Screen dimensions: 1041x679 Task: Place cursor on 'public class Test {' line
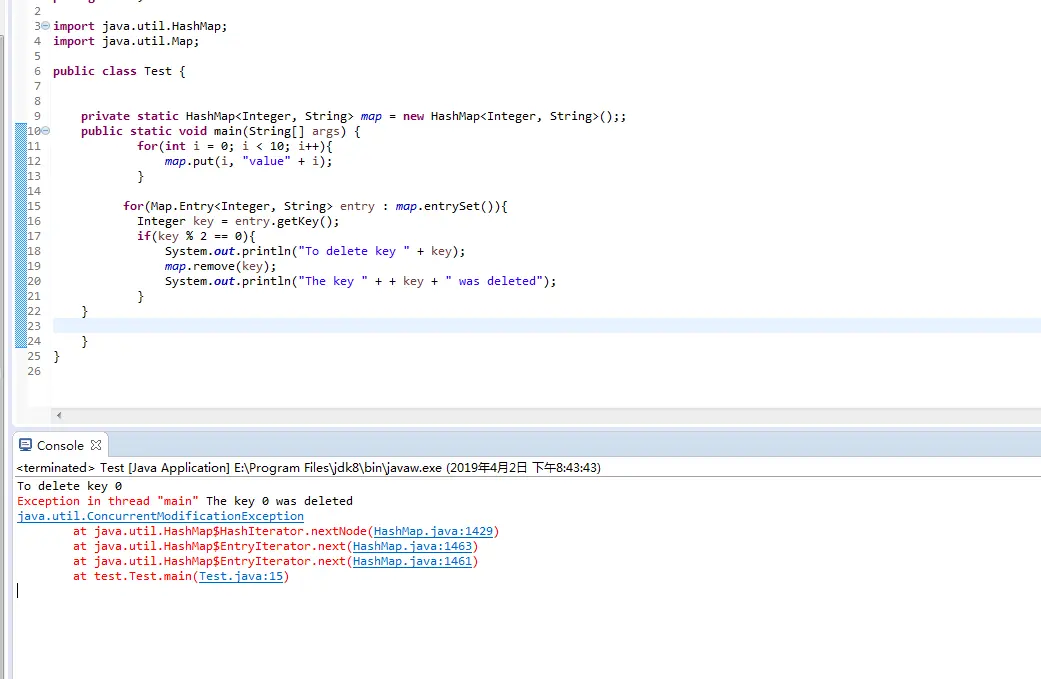coord(120,71)
